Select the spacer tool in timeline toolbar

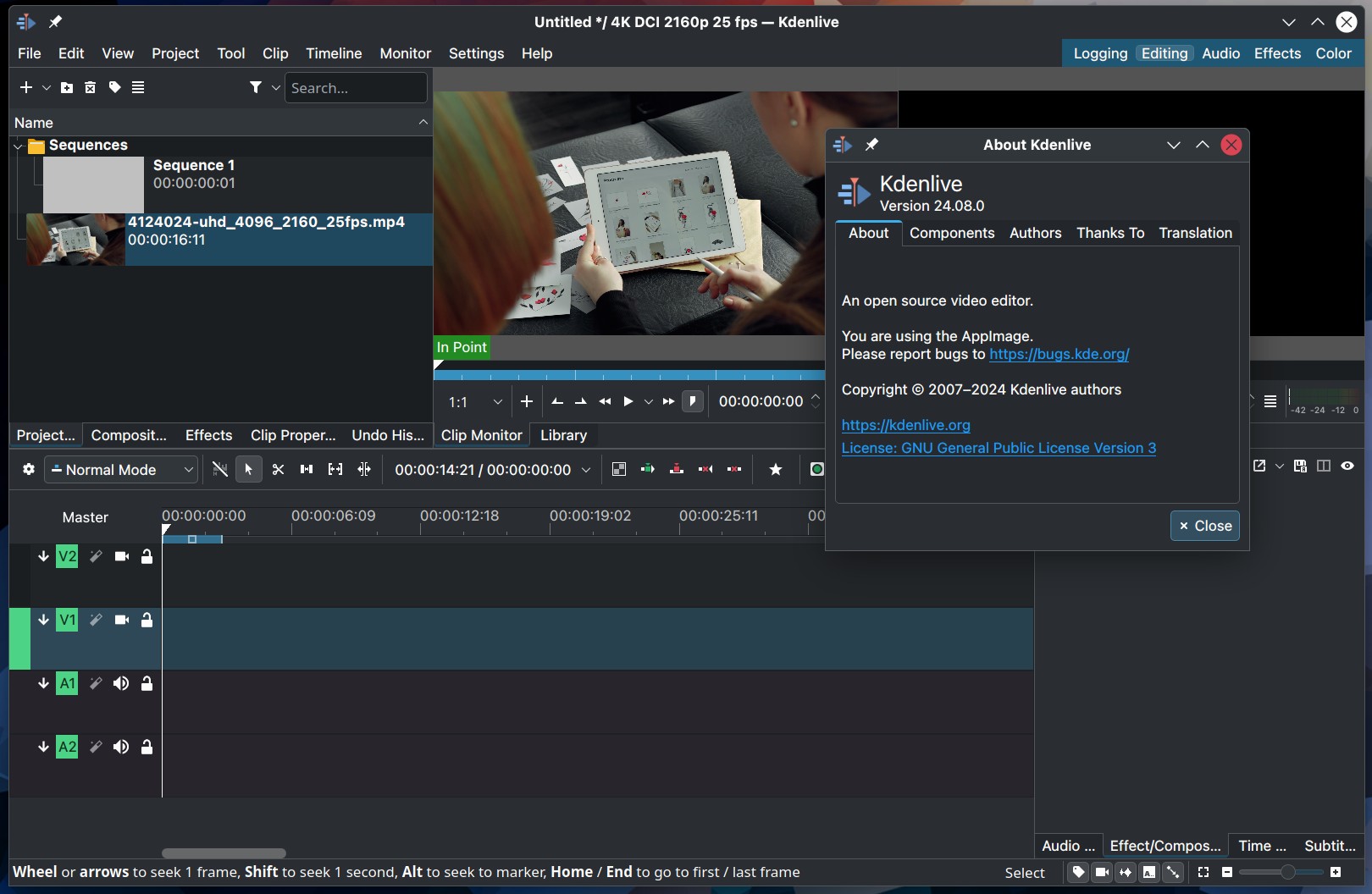[307, 469]
